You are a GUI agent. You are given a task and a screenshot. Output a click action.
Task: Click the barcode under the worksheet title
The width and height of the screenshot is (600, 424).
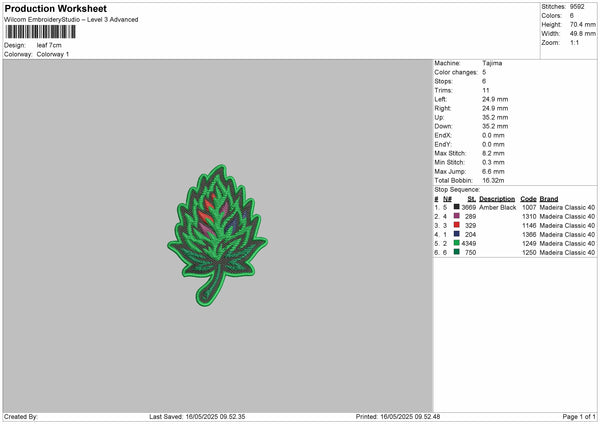point(40,32)
